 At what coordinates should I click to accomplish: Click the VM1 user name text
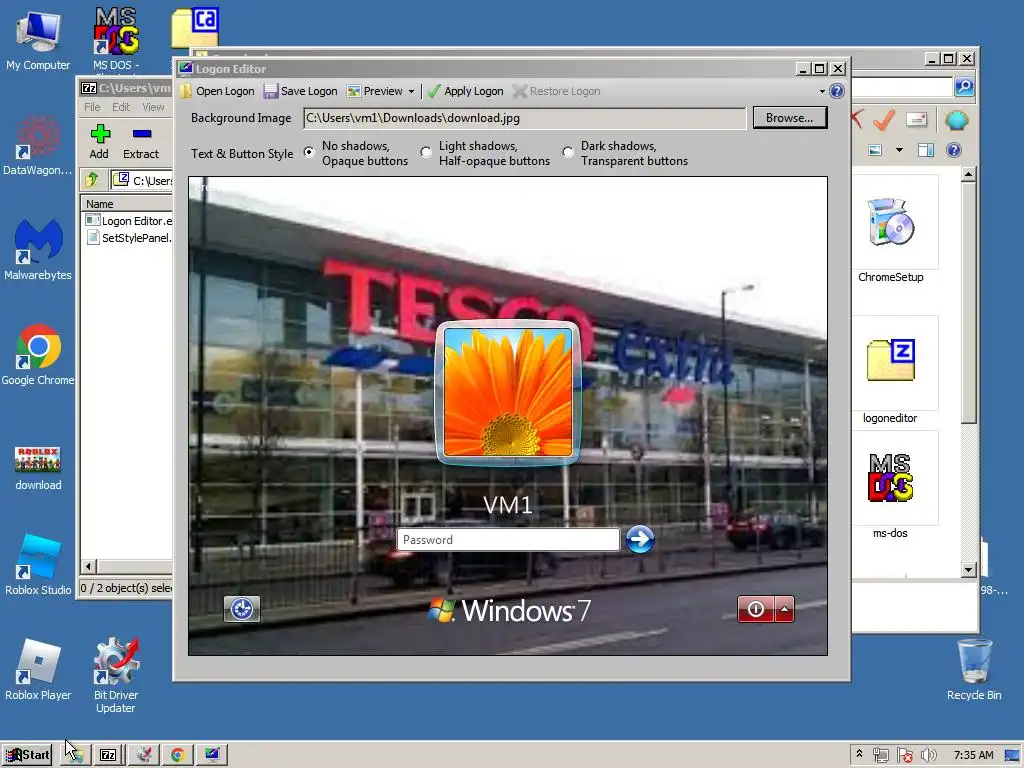[508, 505]
